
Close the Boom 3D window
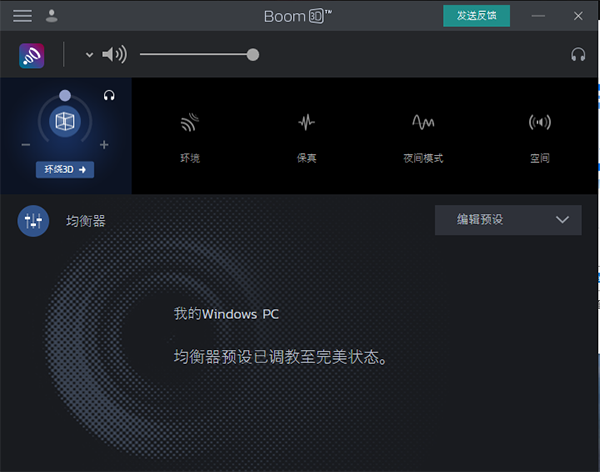[578, 16]
